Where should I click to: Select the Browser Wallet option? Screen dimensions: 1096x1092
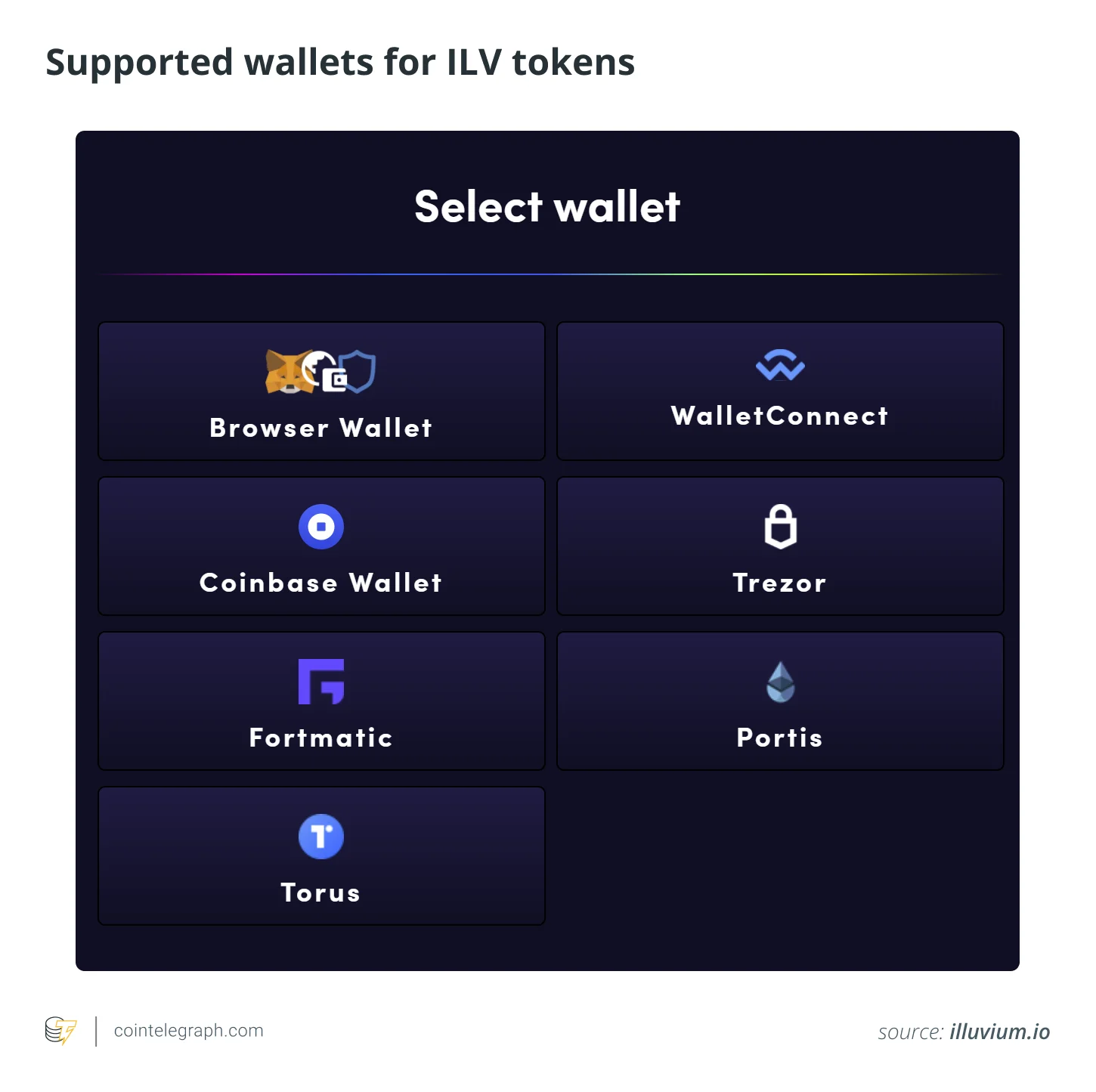tap(321, 391)
